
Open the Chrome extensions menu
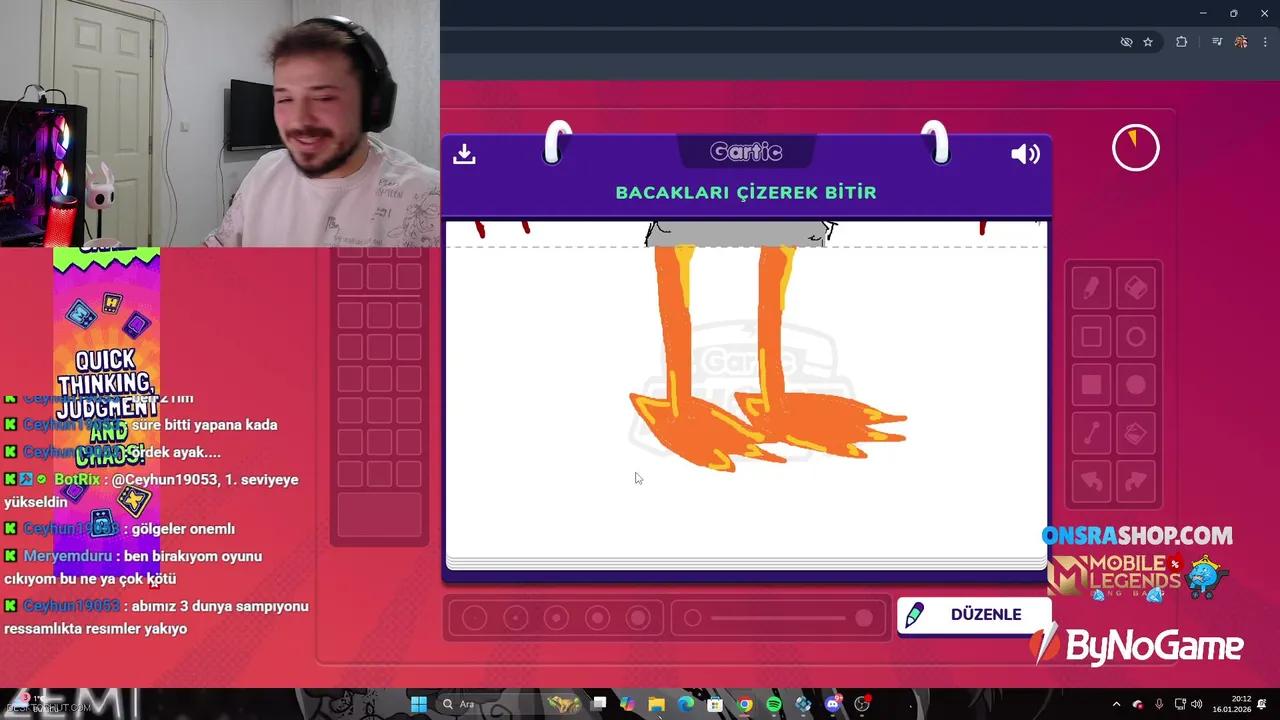(1181, 42)
